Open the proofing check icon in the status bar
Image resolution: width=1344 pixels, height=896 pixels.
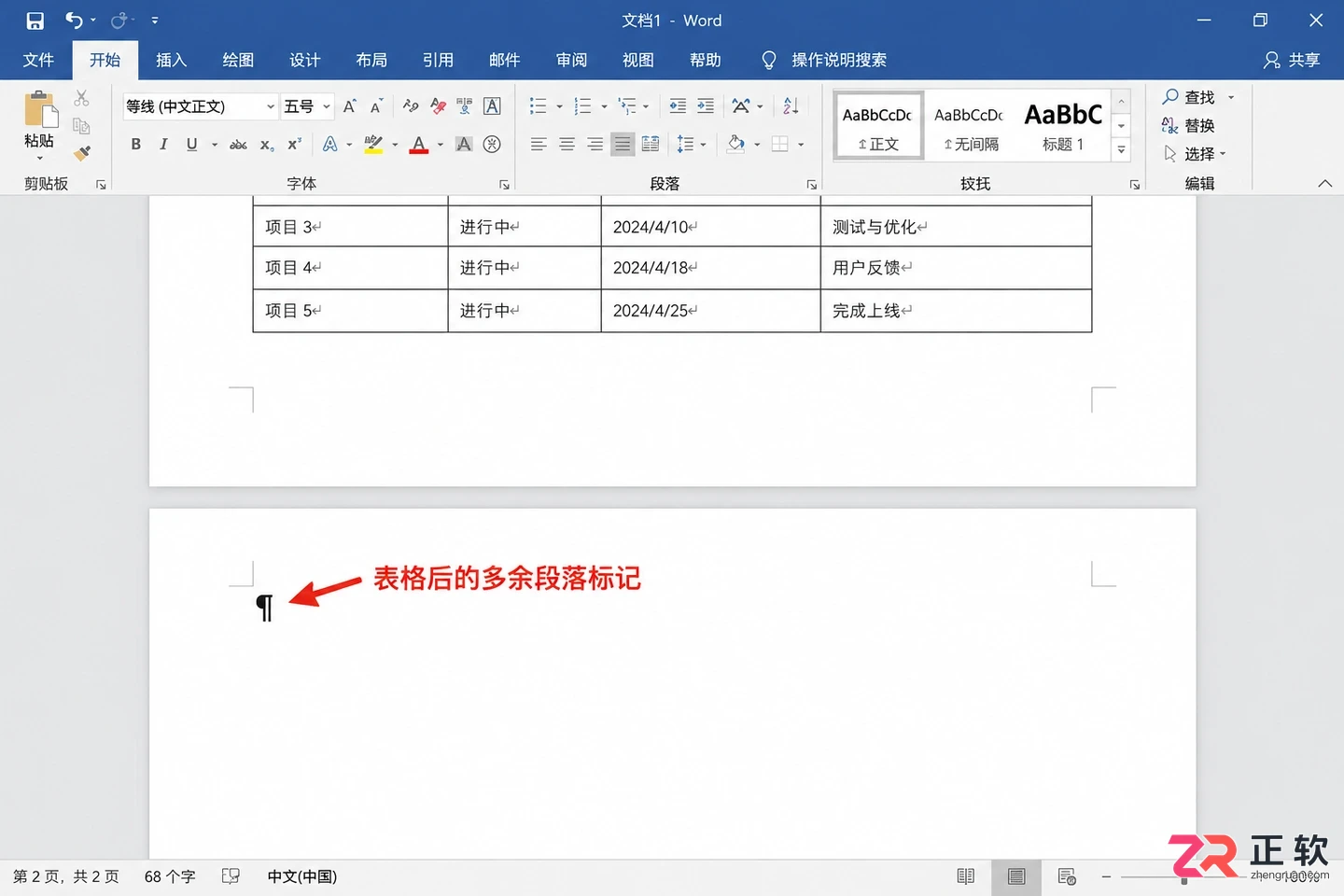pyautogui.click(x=231, y=876)
